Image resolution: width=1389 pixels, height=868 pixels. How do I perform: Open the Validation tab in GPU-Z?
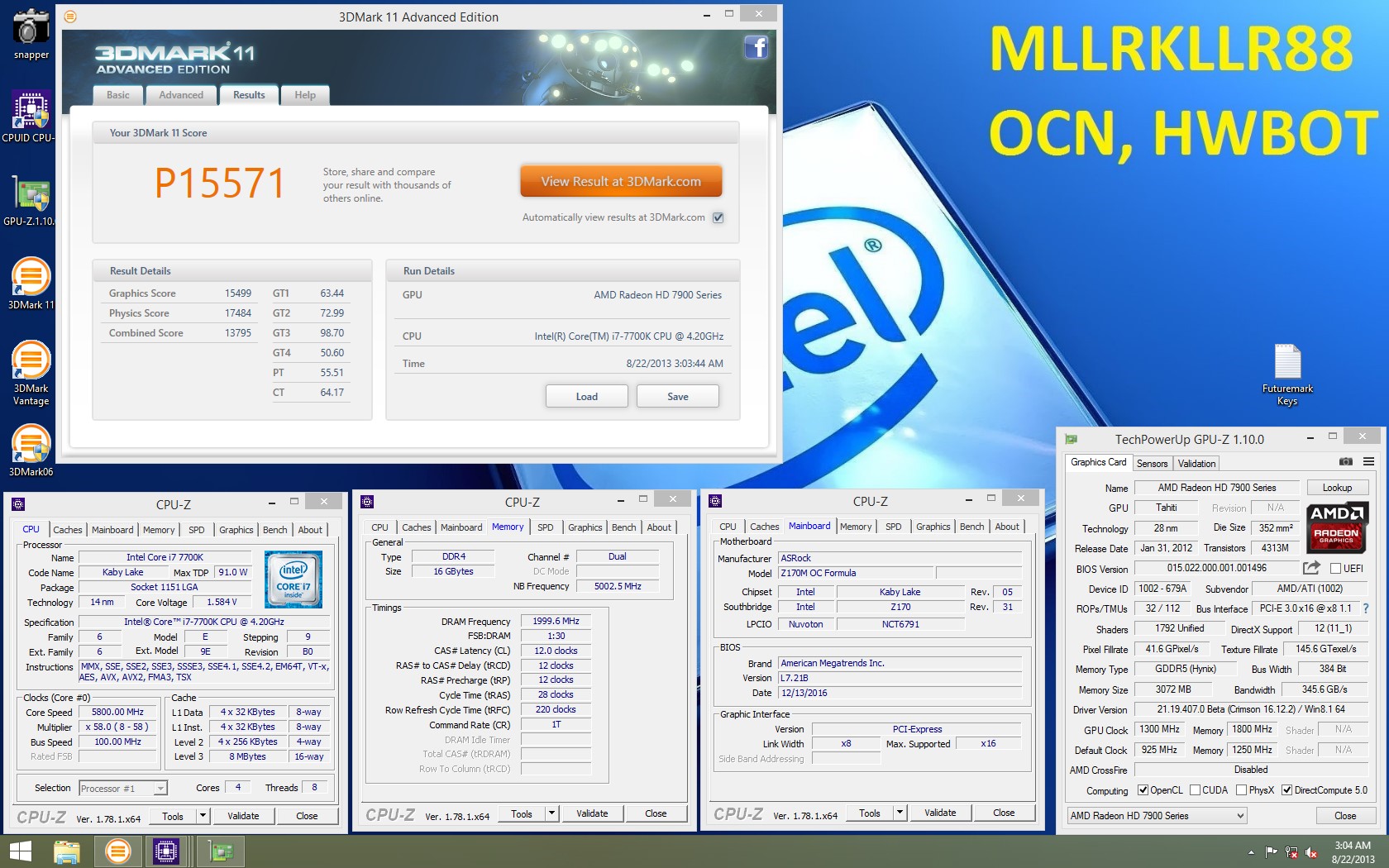pos(1196,463)
